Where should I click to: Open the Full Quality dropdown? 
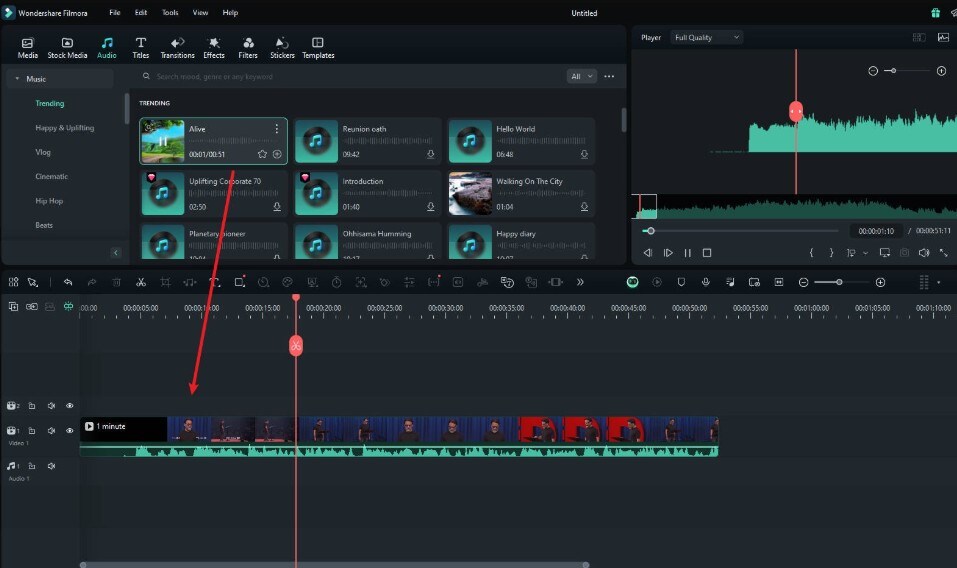706,37
